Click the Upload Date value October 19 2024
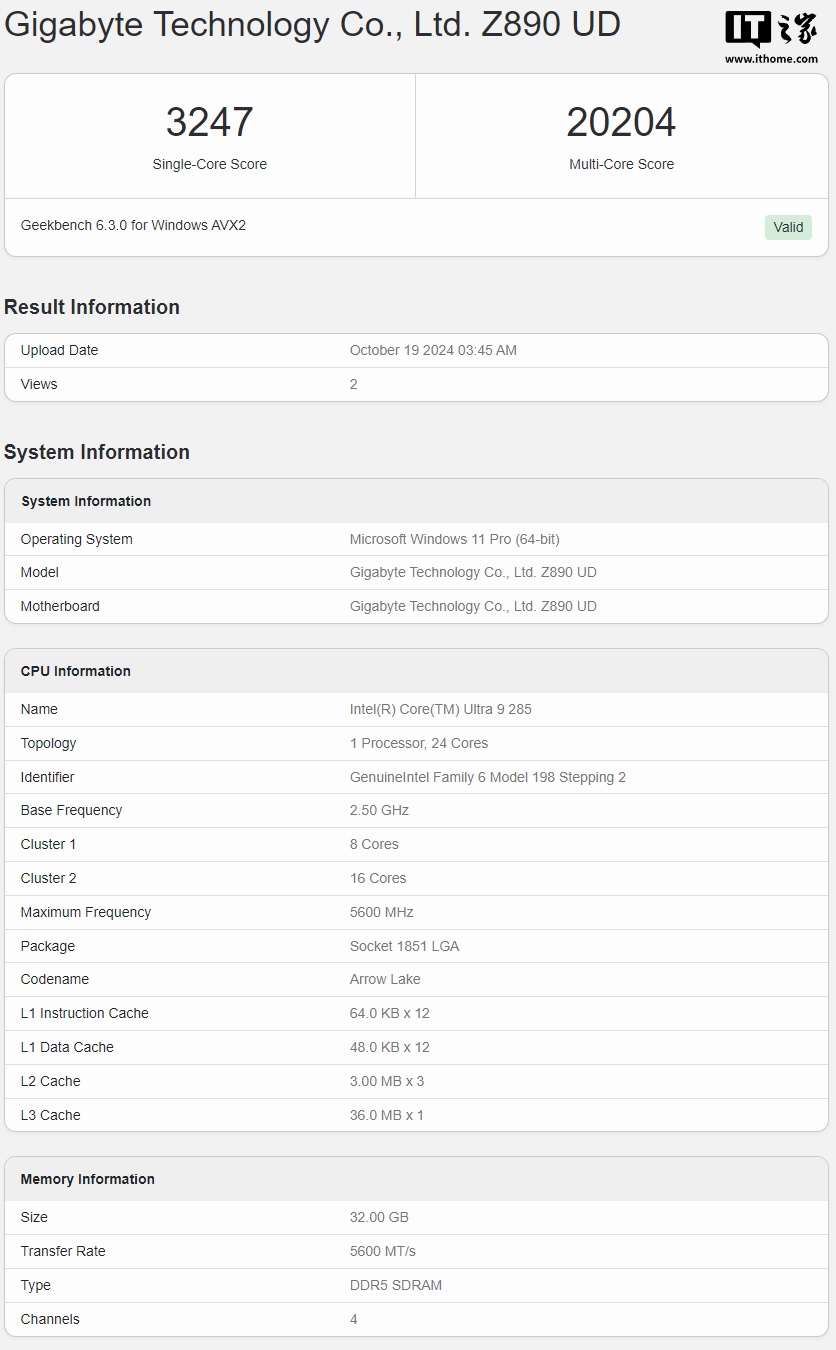Screen dimensions: 836x1350 433,351
